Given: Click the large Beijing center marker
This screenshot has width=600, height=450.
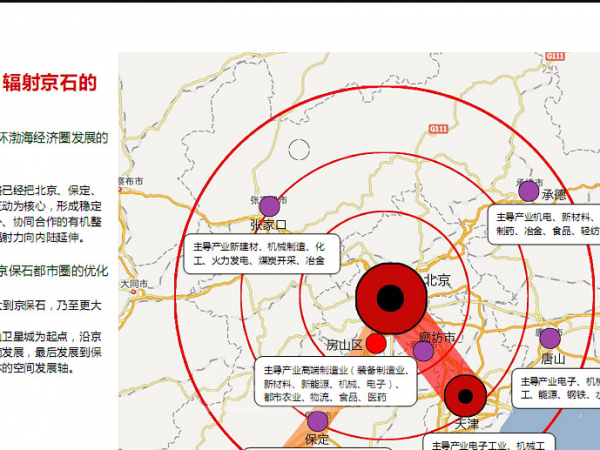Looking at the screenshot, I should (391, 298).
